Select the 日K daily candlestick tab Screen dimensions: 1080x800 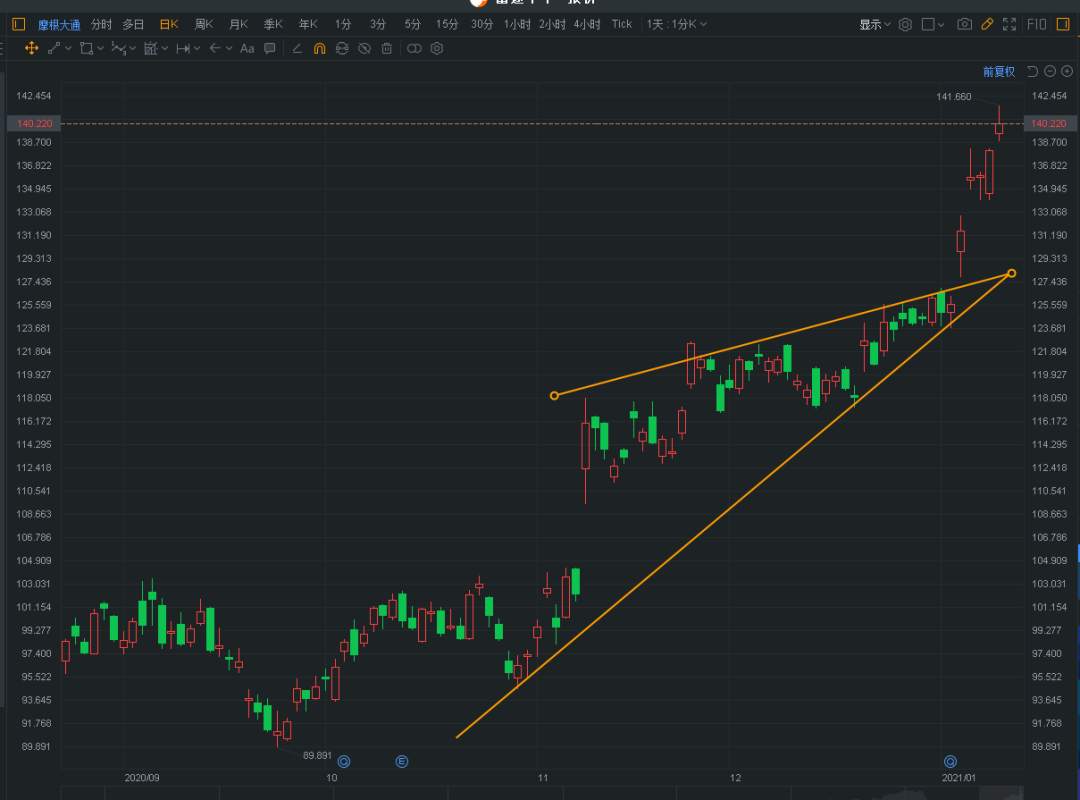(169, 25)
